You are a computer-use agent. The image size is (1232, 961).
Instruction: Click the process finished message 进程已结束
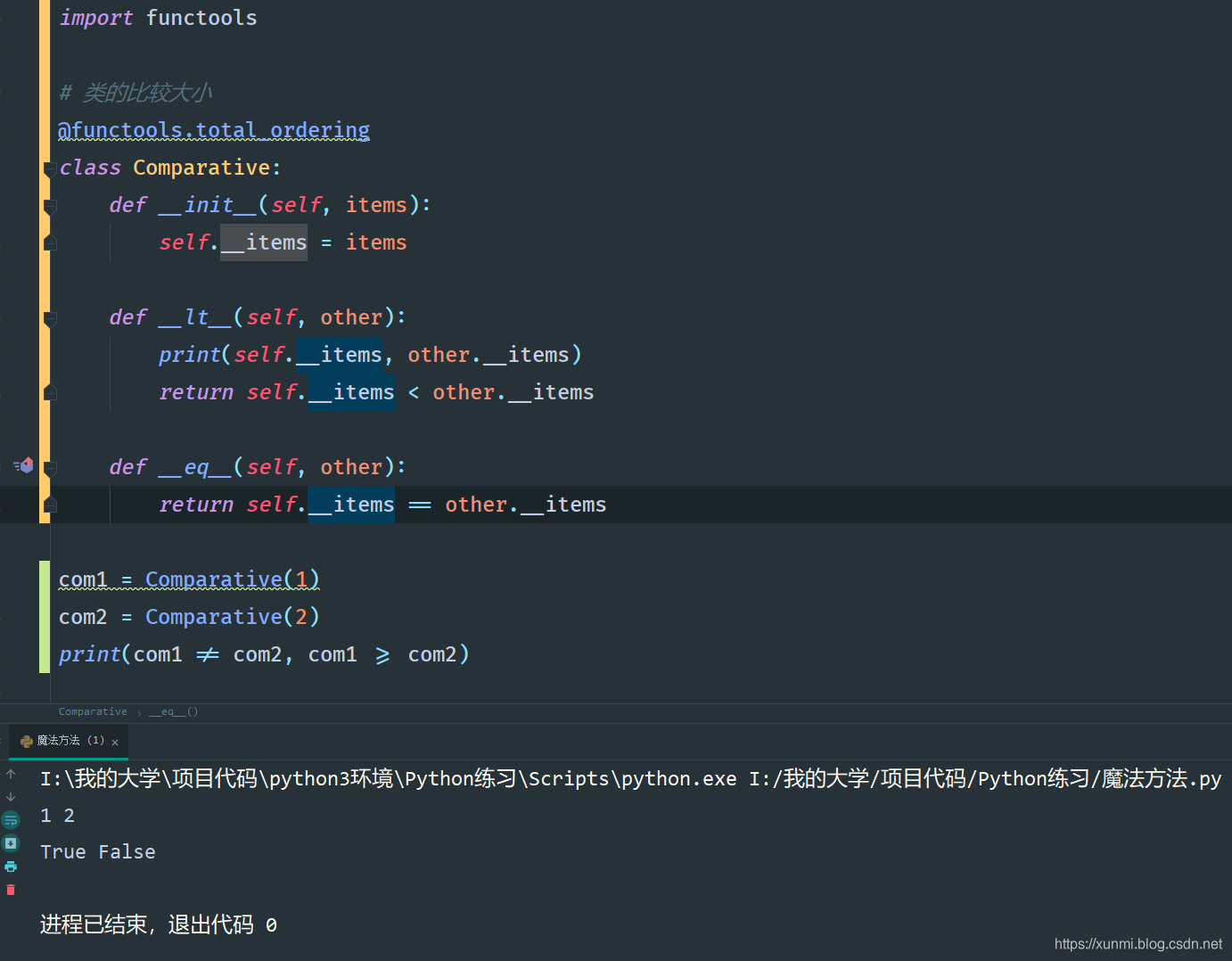click(x=159, y=924)
